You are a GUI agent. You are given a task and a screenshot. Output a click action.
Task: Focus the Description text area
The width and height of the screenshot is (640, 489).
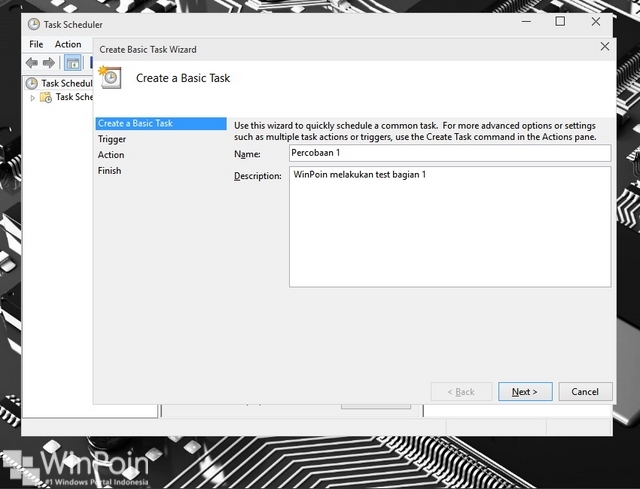pos(450,227)
